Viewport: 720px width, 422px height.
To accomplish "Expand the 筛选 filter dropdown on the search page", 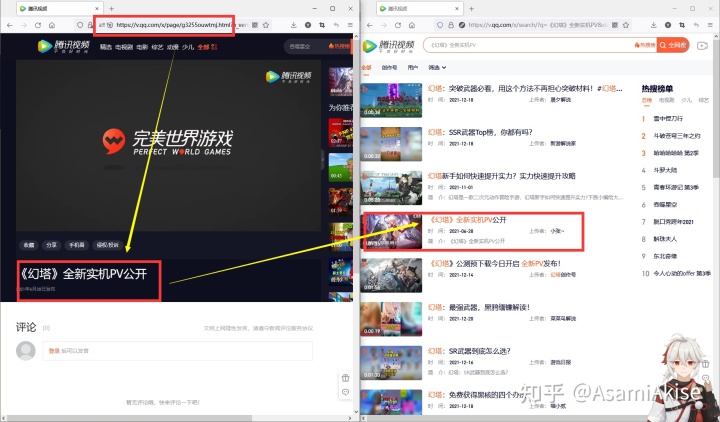I will [437, 68].
